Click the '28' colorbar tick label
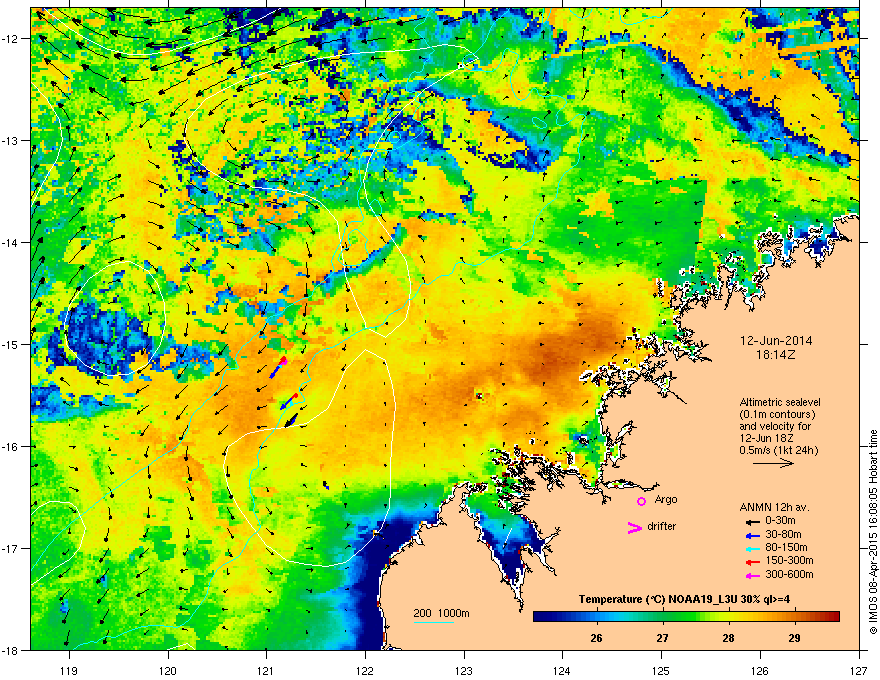Image resolution: width=880 pixels, height=680 pixels. pyautogui.click(x=728, y=638)
